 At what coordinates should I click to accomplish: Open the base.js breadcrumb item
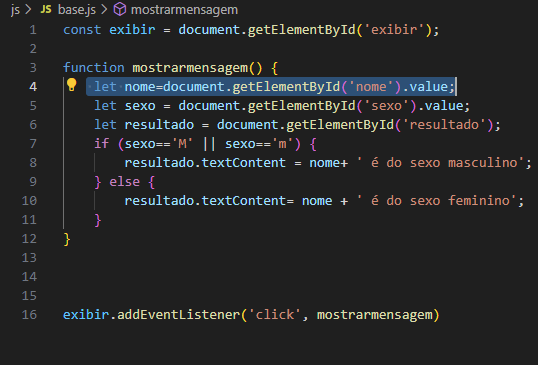77,10
